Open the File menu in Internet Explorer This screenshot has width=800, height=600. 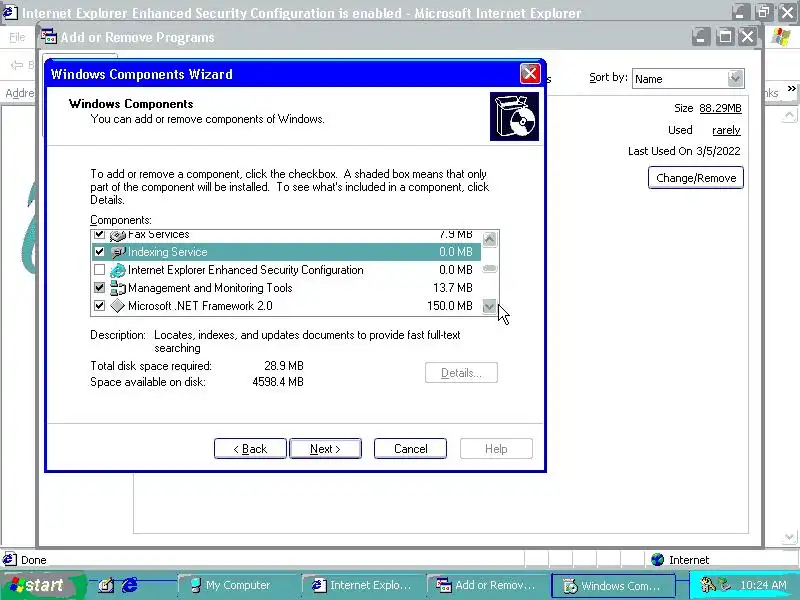[x=17, y=37]
